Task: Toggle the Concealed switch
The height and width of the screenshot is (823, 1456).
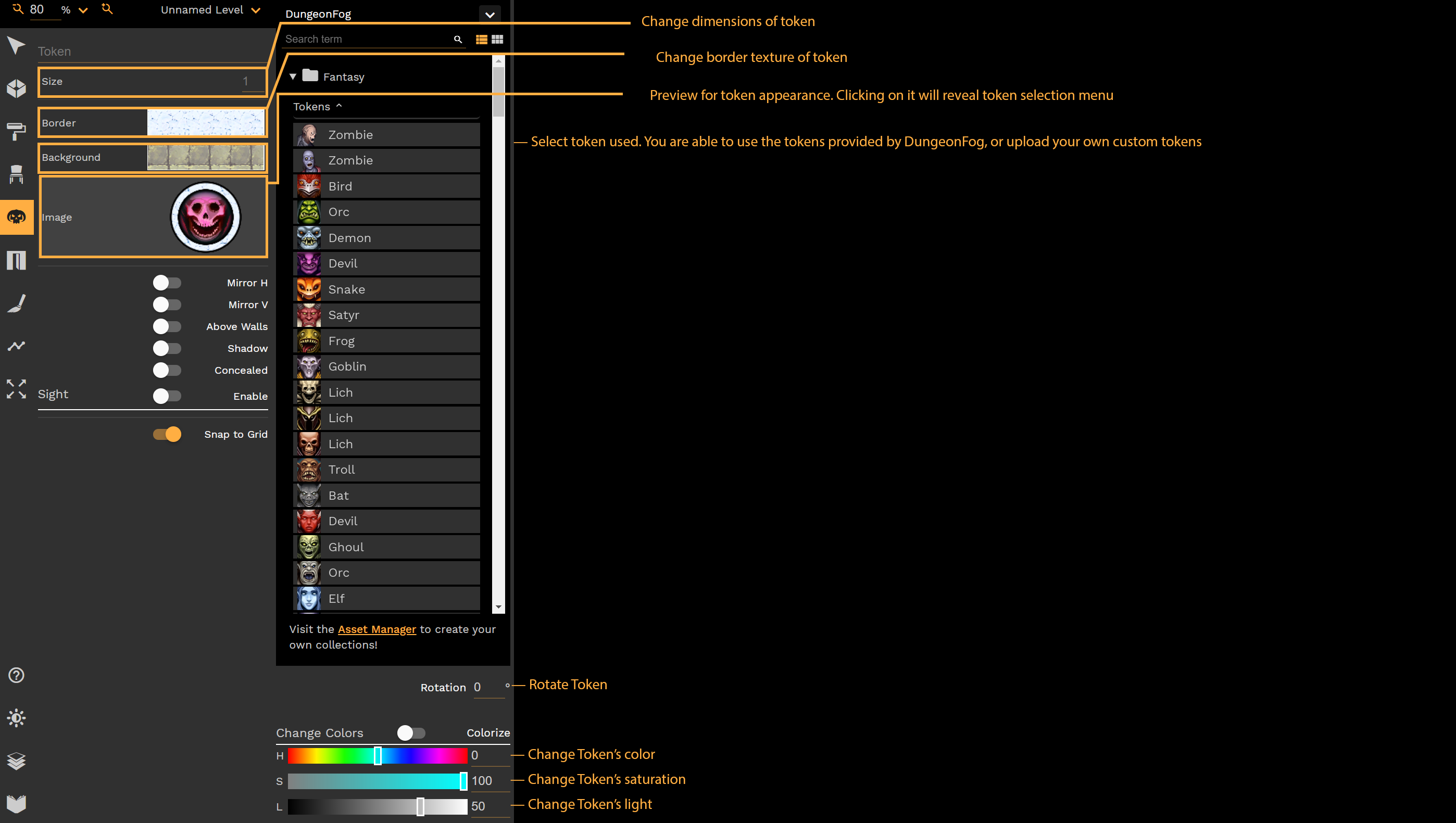Action: coord(167,370)
